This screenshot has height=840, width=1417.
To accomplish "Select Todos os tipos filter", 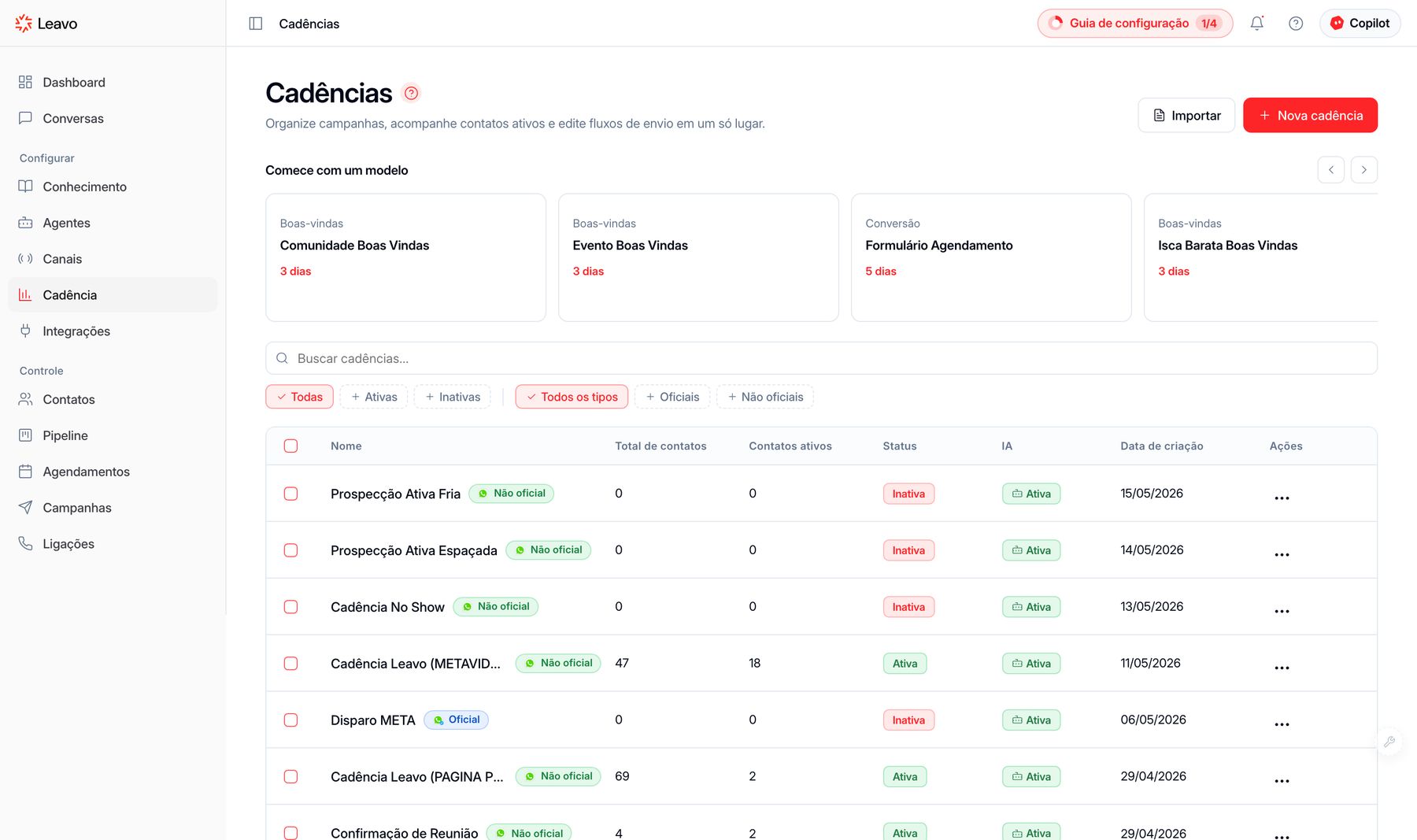I will point(572,397).
